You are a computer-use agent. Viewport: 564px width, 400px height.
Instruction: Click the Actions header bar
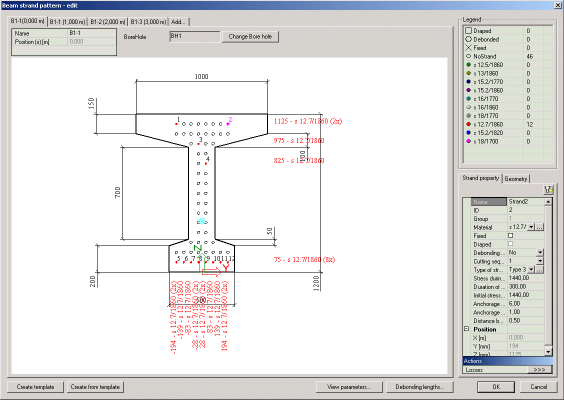[508, 361]
